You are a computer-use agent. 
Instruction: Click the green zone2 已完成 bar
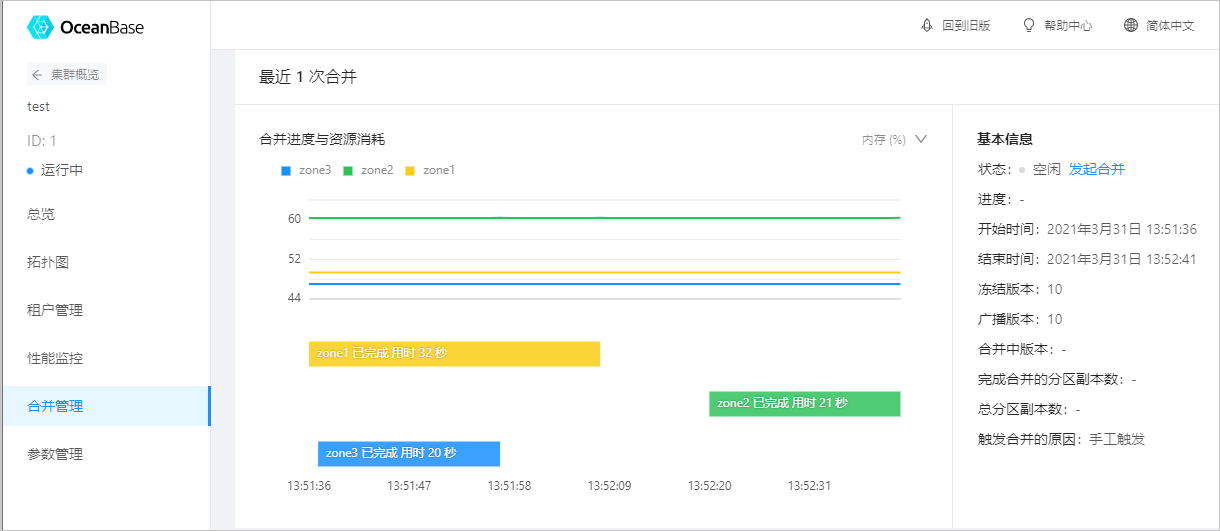pos(805,404)
